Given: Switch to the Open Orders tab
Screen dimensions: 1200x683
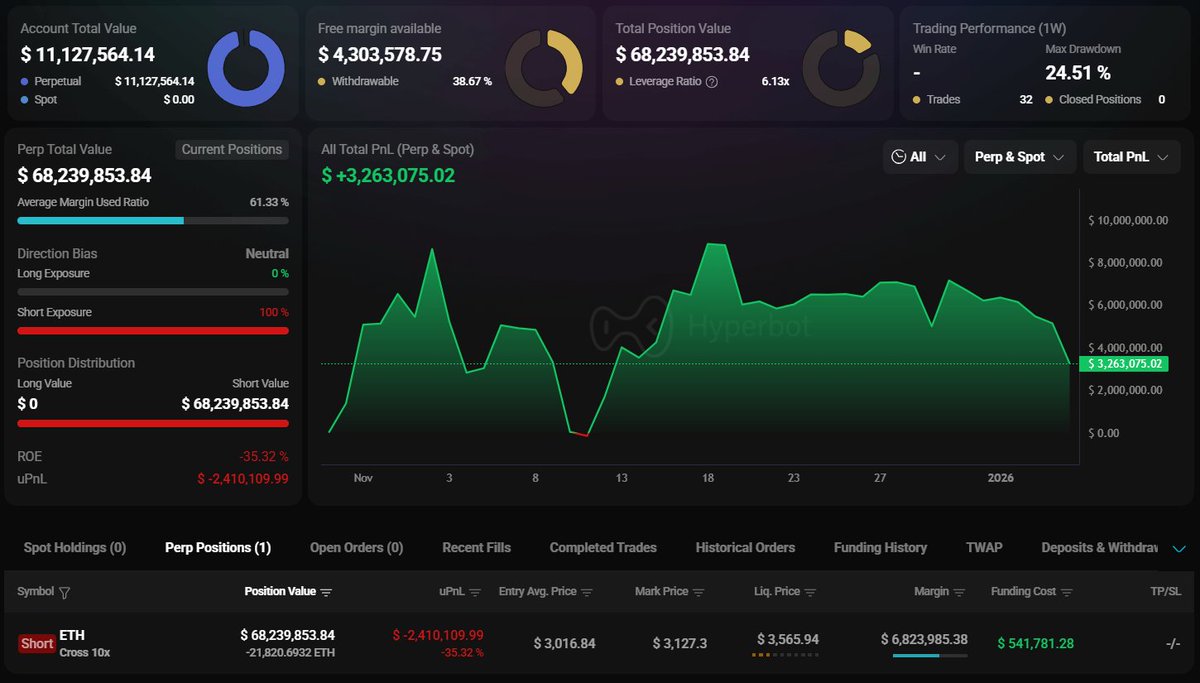Looking at the screenshot, I should [356, 548].
